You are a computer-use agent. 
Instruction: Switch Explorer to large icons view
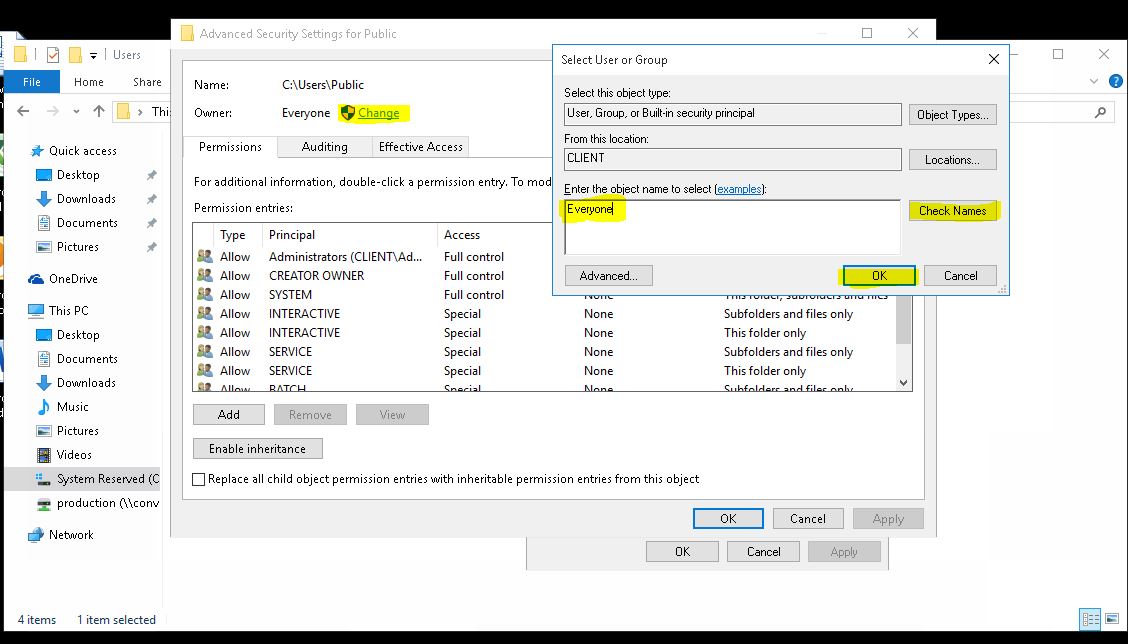[x=1112, y=619]
